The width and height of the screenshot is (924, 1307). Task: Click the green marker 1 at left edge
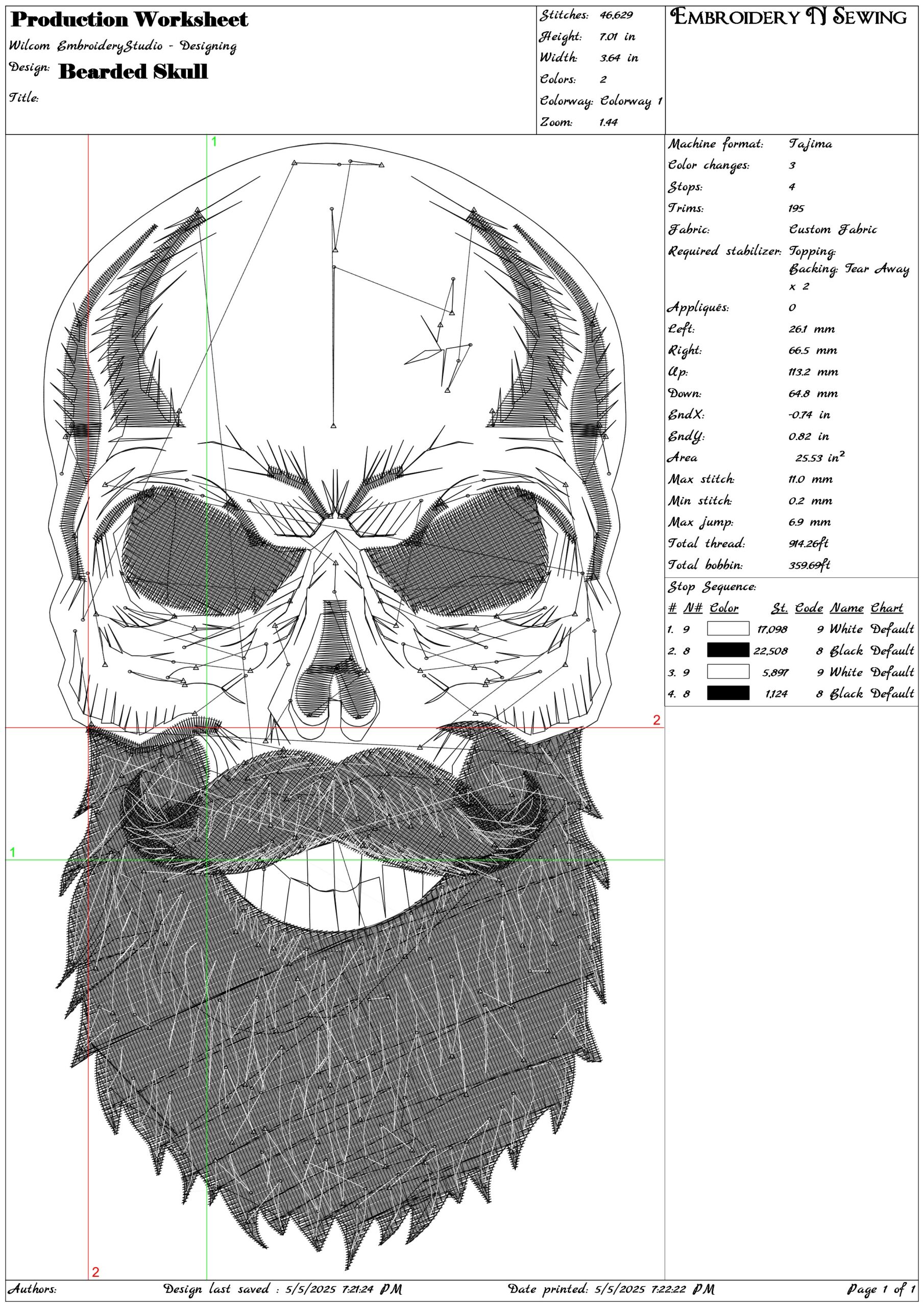(x=13, y=852)
